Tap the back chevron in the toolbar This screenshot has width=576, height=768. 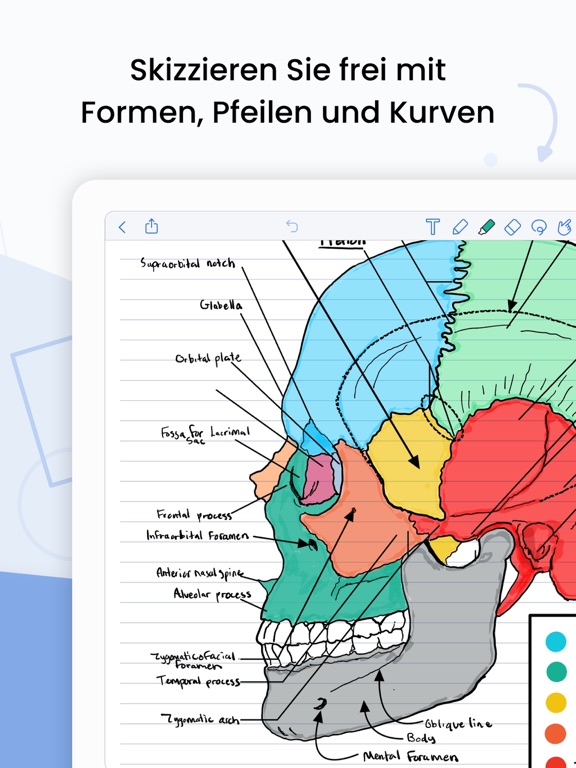(122, 227)
